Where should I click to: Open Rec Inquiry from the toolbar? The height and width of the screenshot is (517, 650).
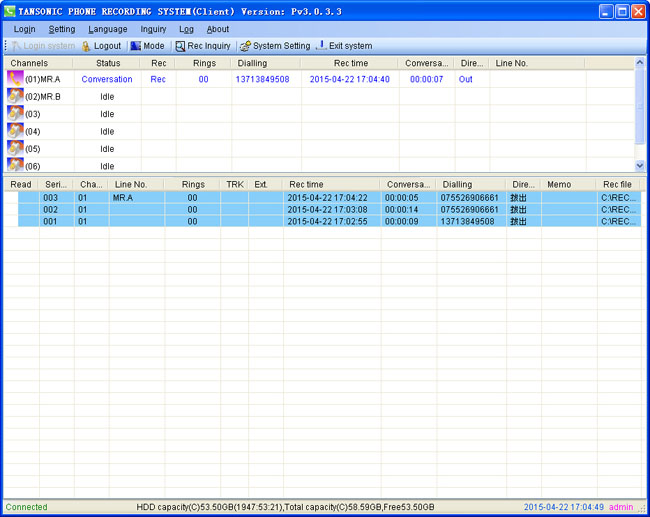[203, 46]
